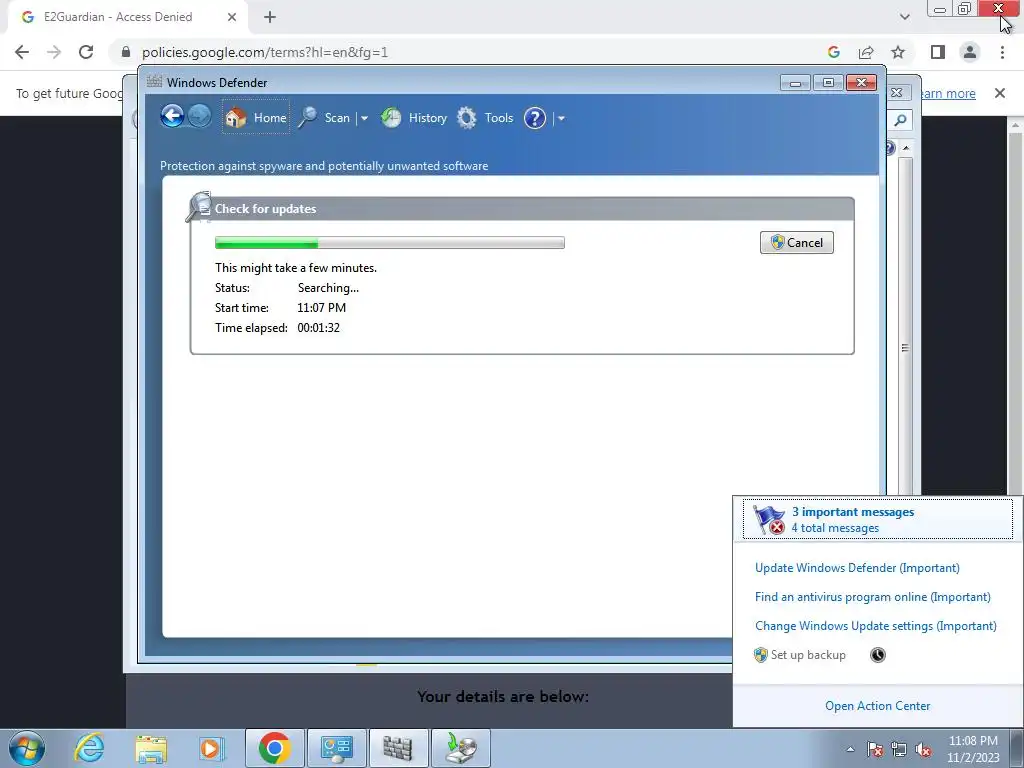Launch Internet Explorer from taskbar

click(x=89, y=748)
